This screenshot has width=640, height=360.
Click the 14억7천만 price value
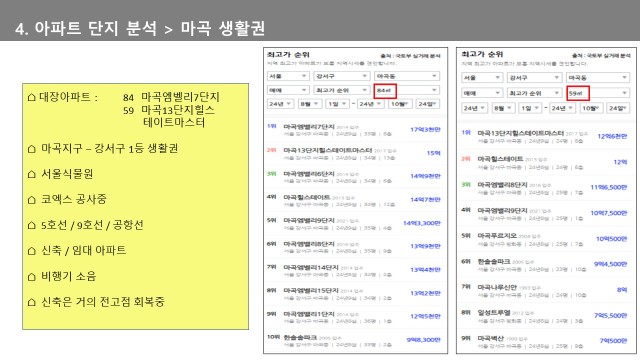coord(425,200)
